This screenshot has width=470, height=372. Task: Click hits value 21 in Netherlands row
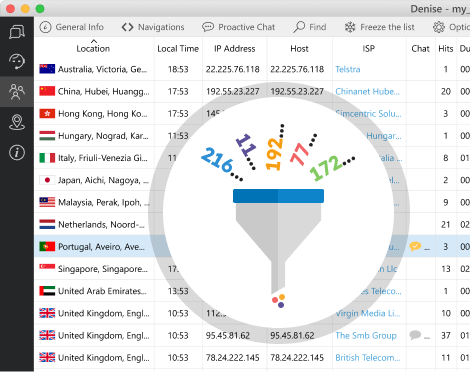pyautogui.click(x=446, y=225)
